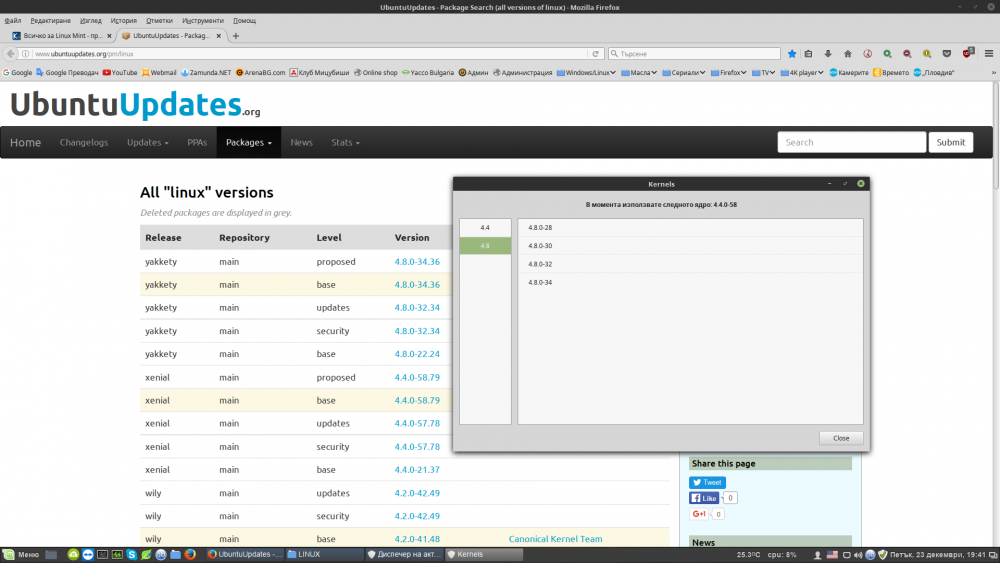Viewport: 1000px width, 563px height.
Task: Click the Google +1 share button
Action: [699, 514]
